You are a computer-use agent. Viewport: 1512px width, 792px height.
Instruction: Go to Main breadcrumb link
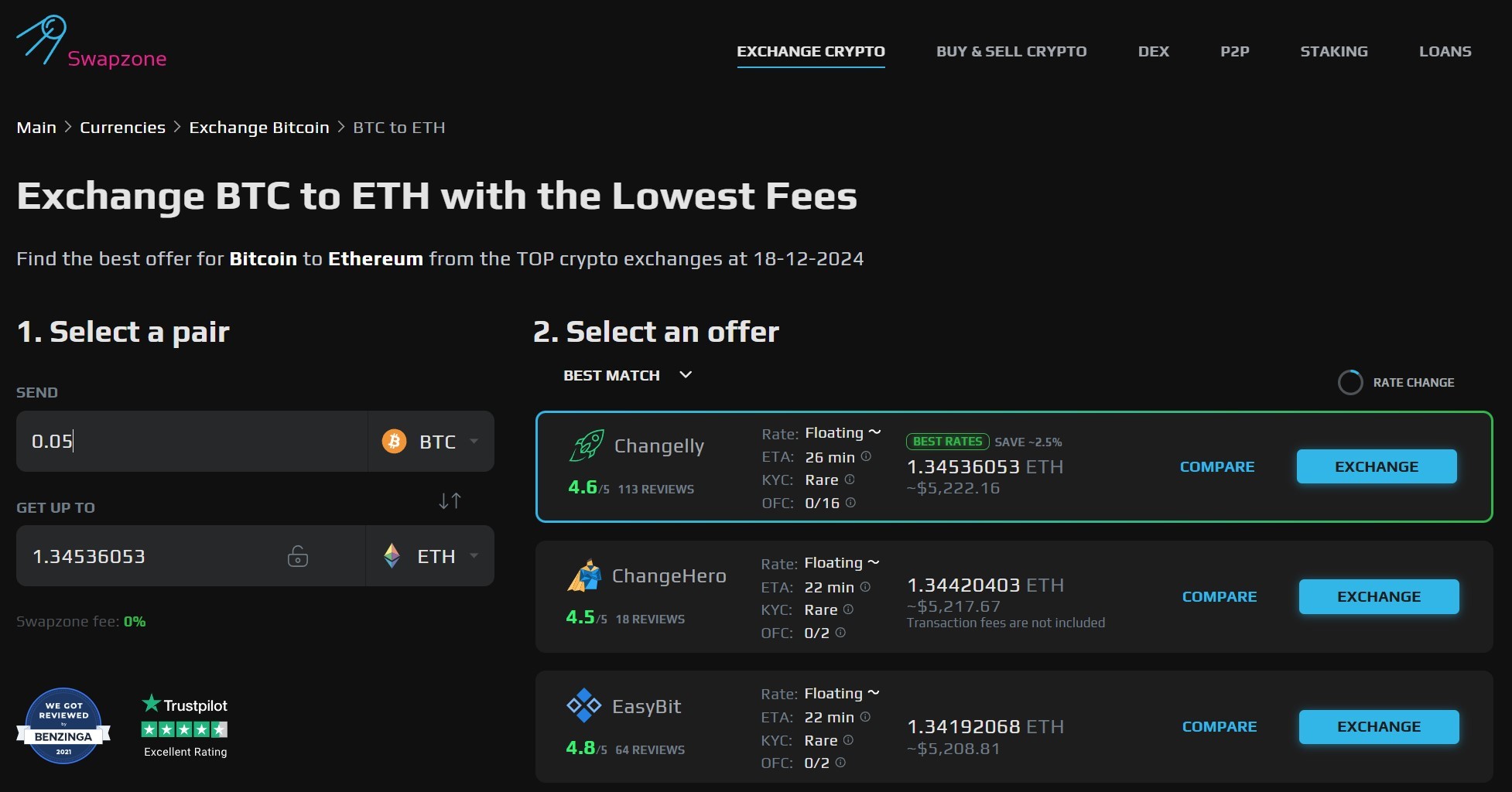click(x=36, y=128)
